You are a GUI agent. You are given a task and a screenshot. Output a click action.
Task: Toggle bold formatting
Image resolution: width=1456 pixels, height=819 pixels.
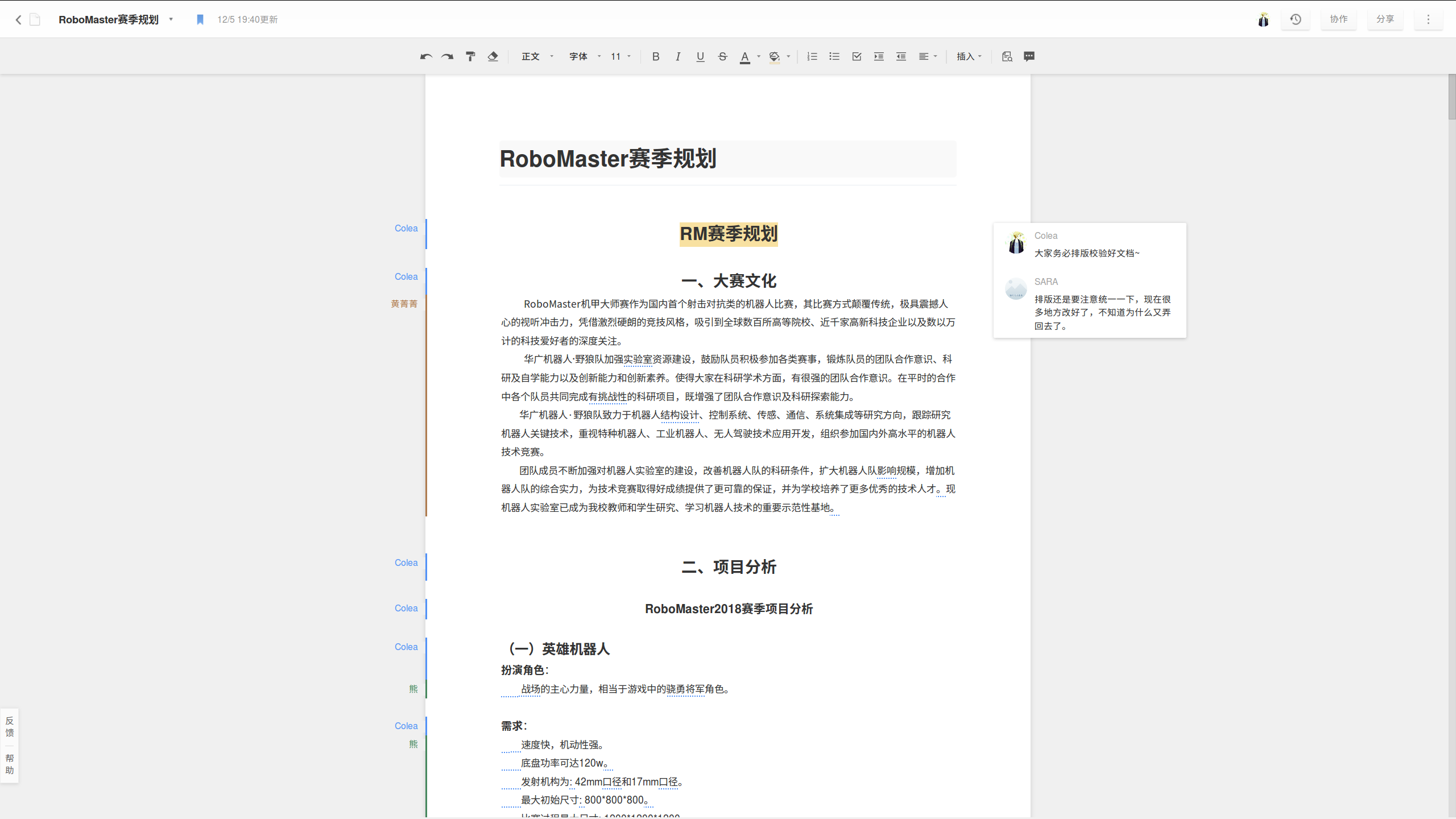(x=656, y=56)
